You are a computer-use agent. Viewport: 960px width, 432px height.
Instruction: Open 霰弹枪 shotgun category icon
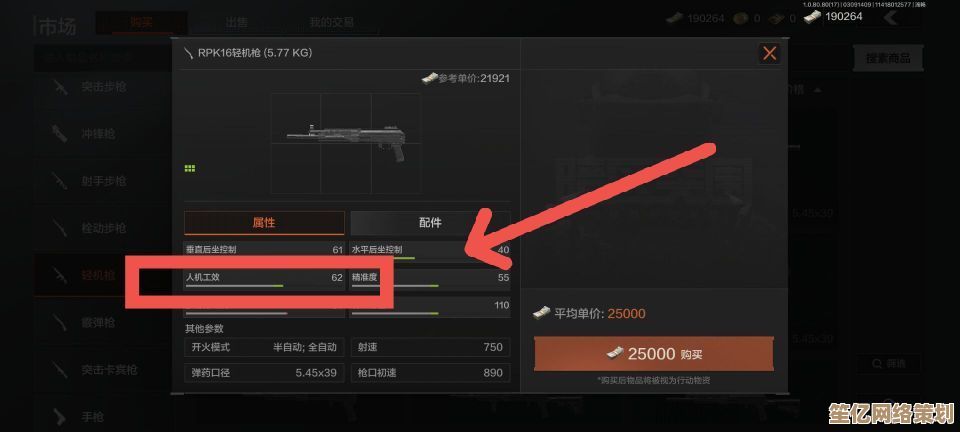coord(60,322)
